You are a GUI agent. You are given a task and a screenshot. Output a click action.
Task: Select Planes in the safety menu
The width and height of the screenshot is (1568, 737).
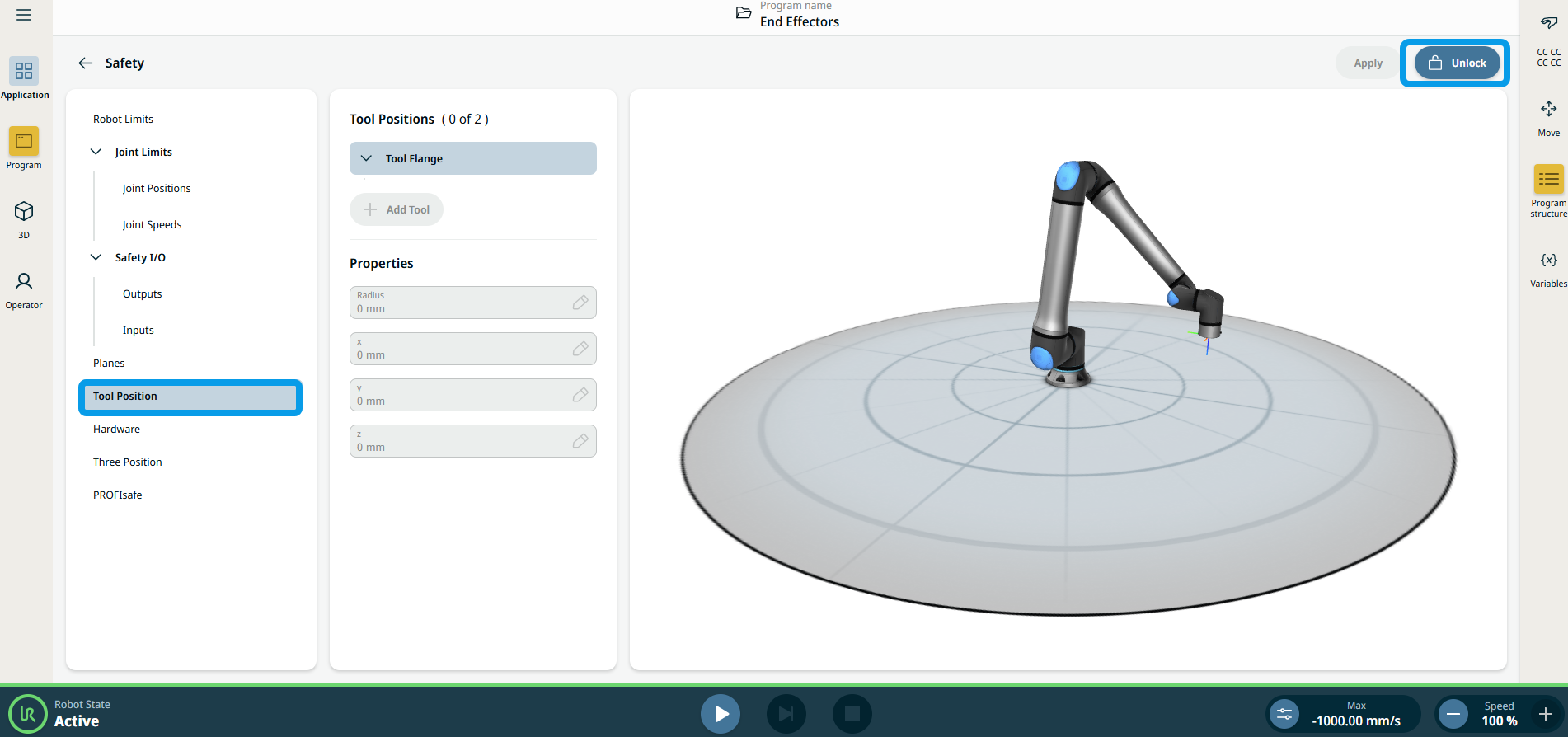tap(109, 363)
